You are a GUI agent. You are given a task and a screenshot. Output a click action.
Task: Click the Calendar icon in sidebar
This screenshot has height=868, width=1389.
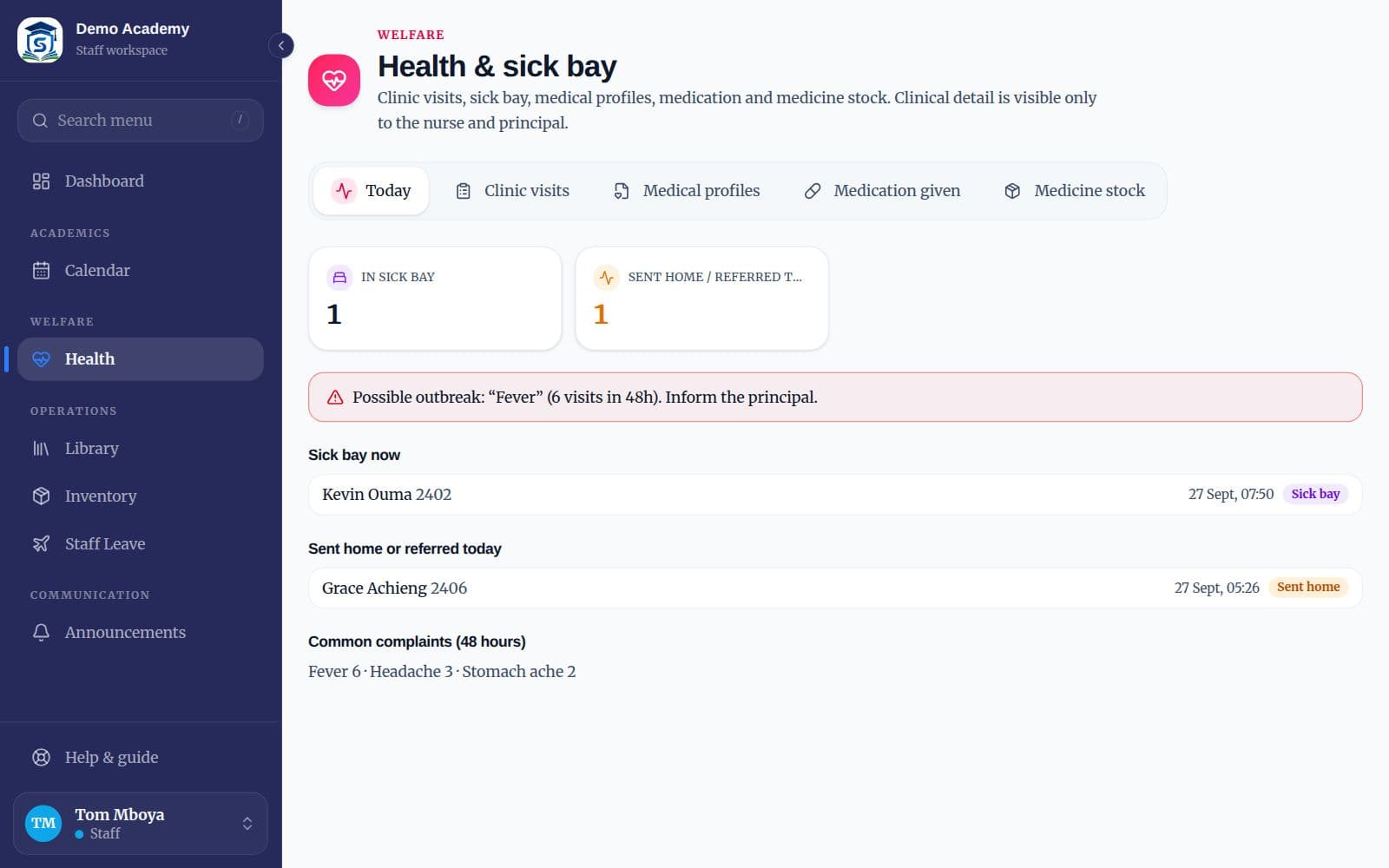click(x=41, y=270)
